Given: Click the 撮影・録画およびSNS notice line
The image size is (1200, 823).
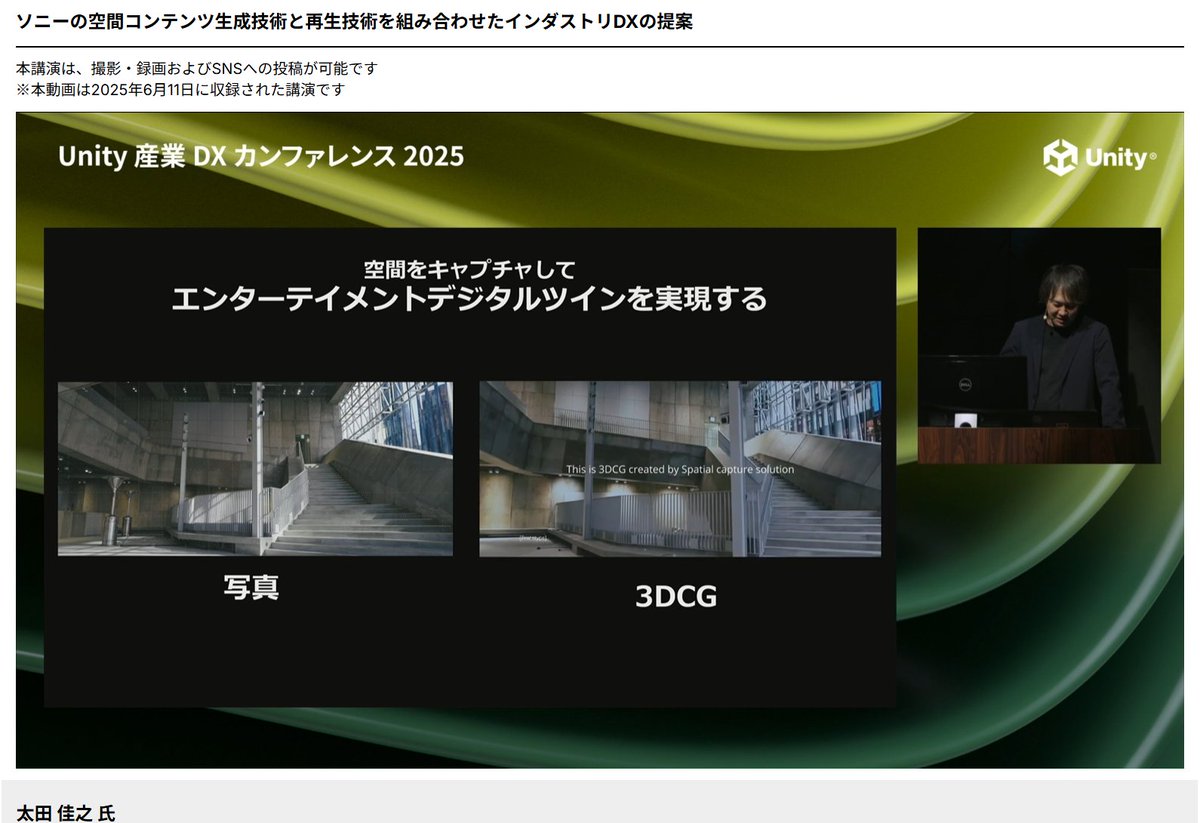Looking at the screenshot, I should pos(197,69).
